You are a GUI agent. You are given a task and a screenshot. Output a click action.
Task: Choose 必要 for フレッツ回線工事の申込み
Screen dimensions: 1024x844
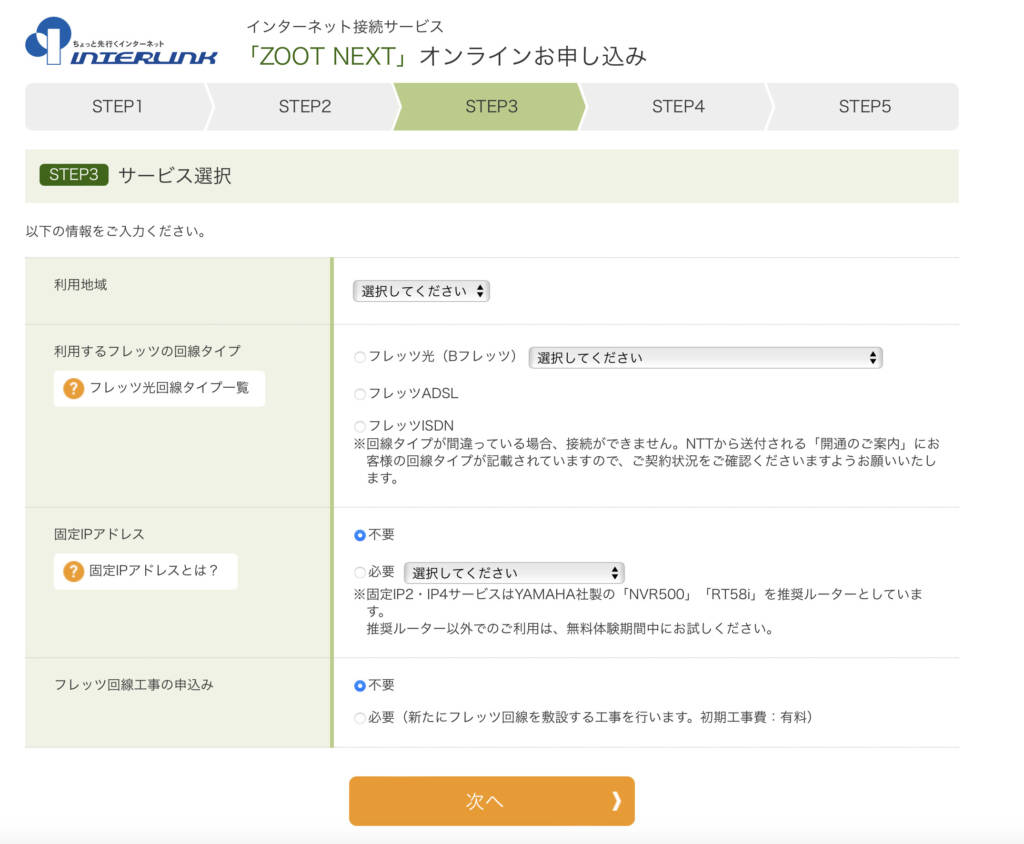point(359,718)
